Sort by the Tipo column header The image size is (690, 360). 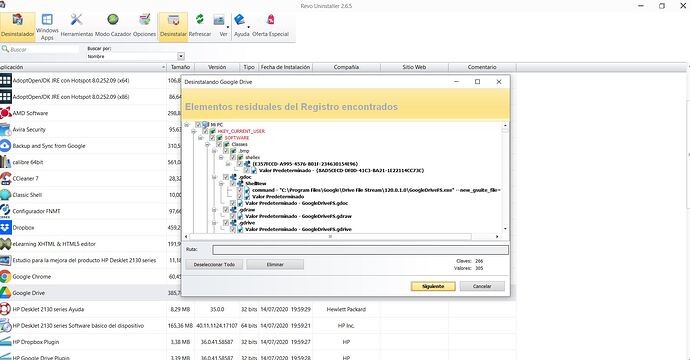click(249, 67)
